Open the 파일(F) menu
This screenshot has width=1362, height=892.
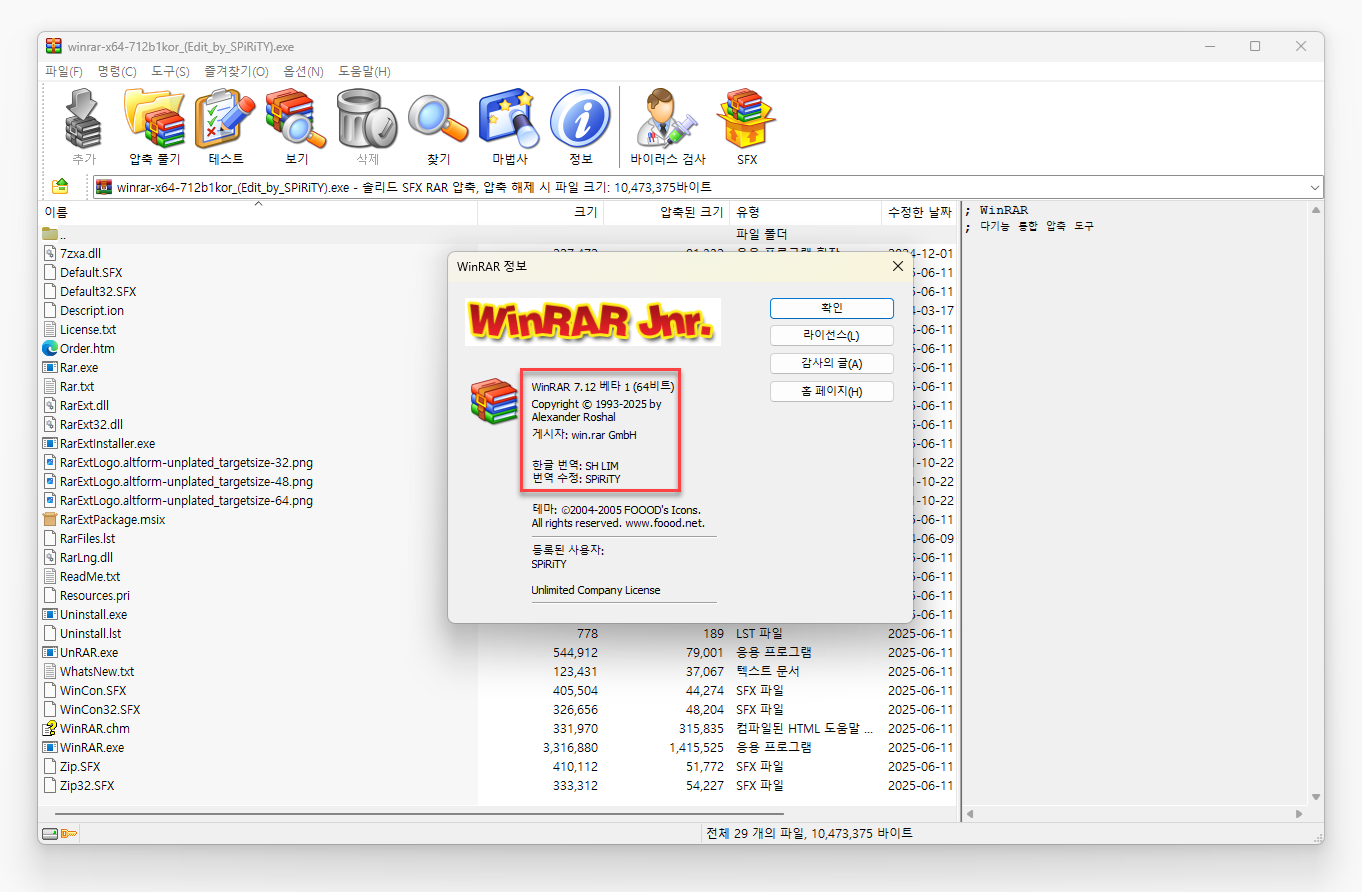pos(64,71)
